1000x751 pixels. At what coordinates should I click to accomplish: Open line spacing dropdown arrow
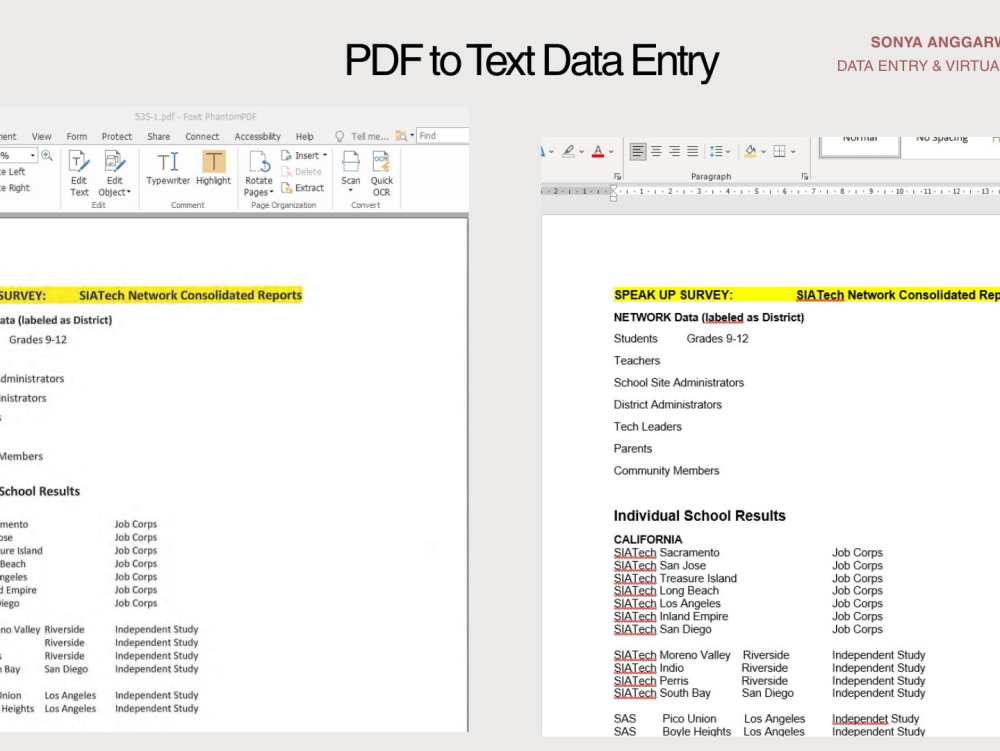728,152
